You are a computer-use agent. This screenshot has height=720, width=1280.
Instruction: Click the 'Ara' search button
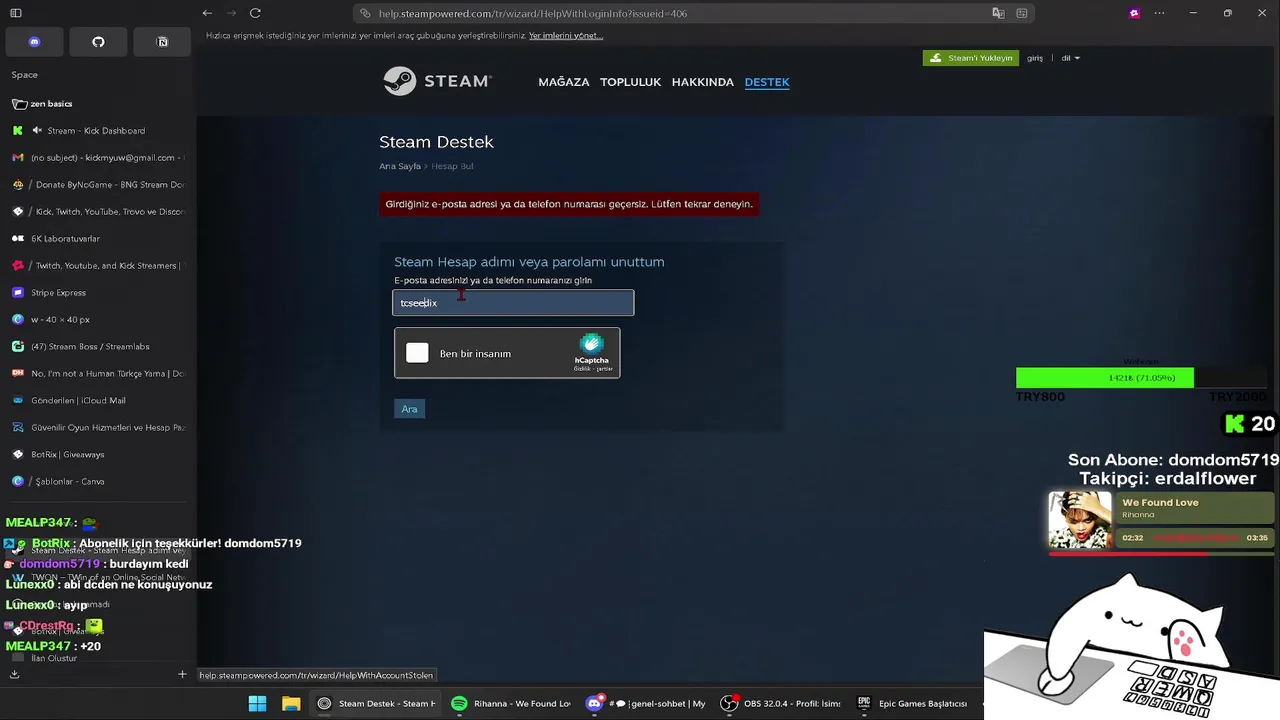pyautogui.click(x=409, y=409)
